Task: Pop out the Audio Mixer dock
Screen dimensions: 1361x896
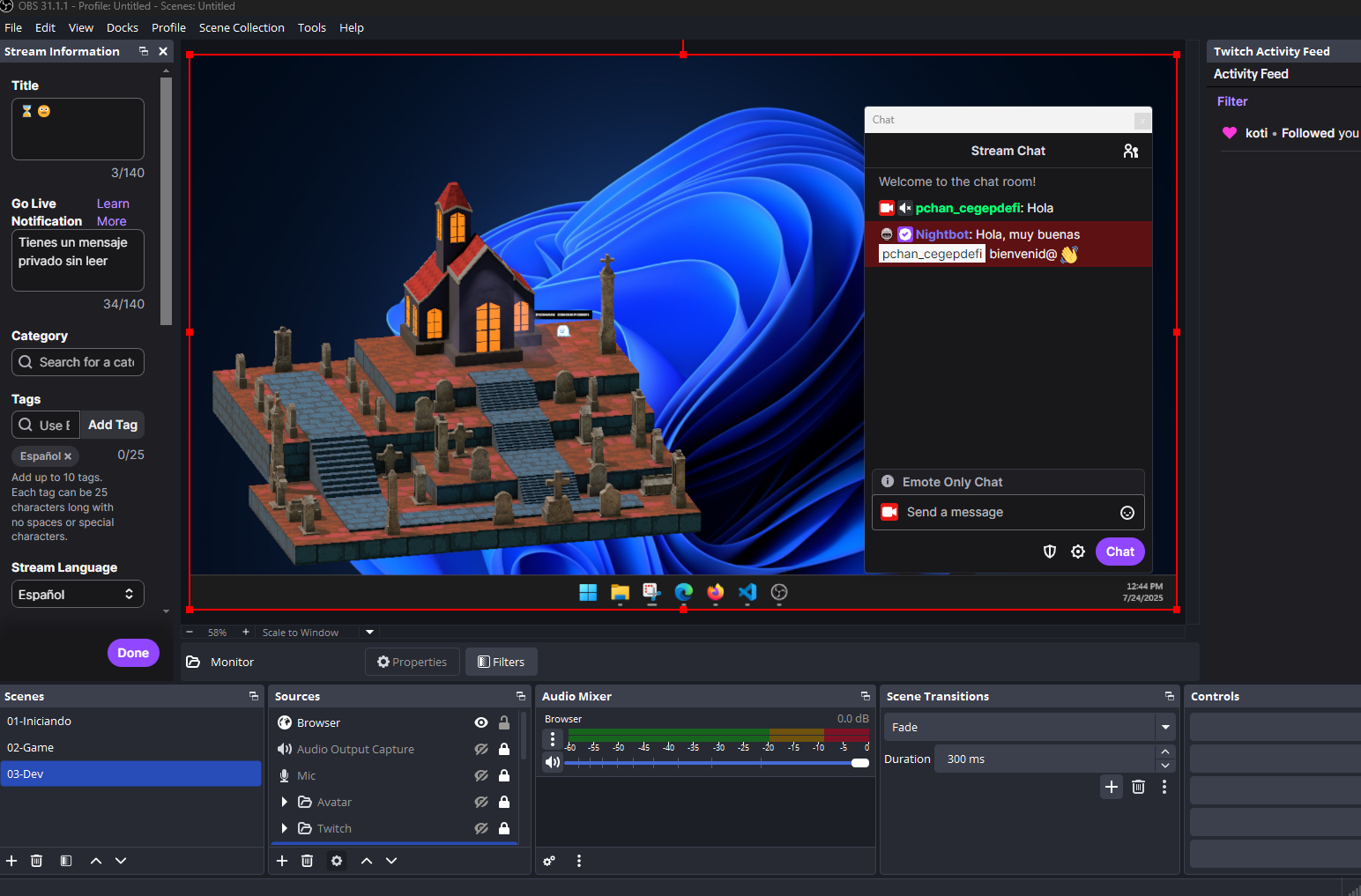Action: [866, 696]
